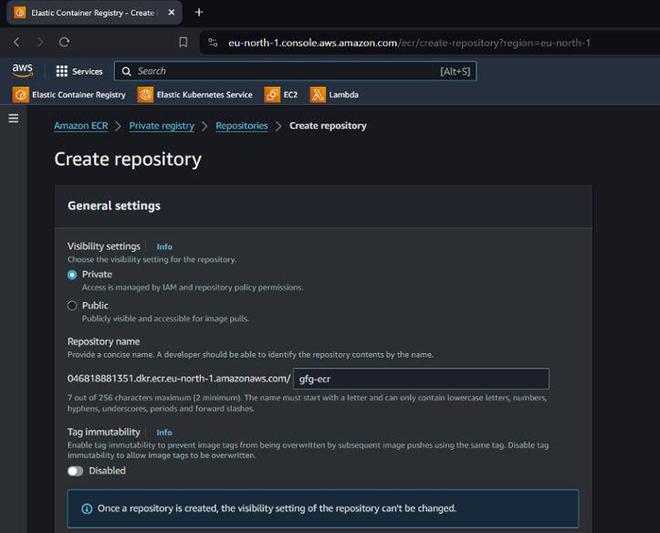Image resolution: width=660 pixels, height=533 pixels.
Task: Open Info link beside Tag immutability
Action: 164,432
